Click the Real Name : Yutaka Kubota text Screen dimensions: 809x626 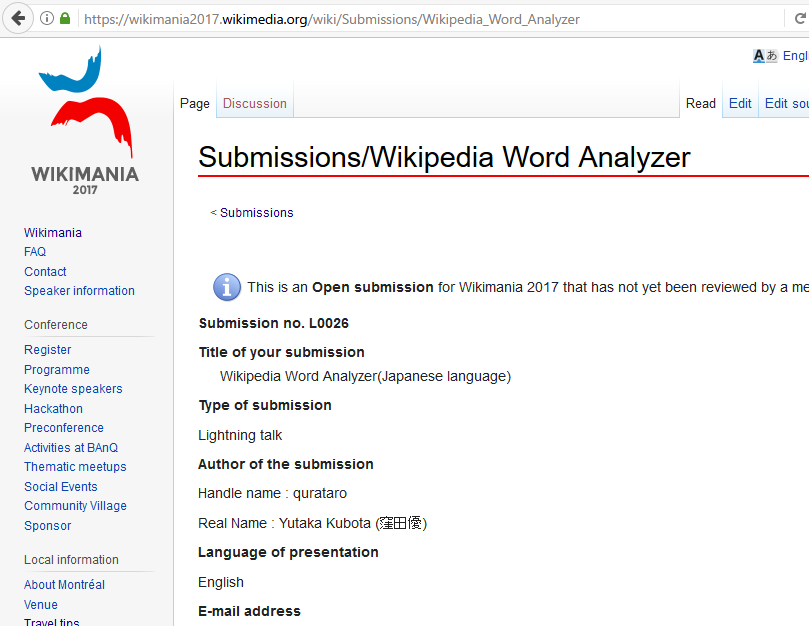pyautogui.click(x=313, y=523)
